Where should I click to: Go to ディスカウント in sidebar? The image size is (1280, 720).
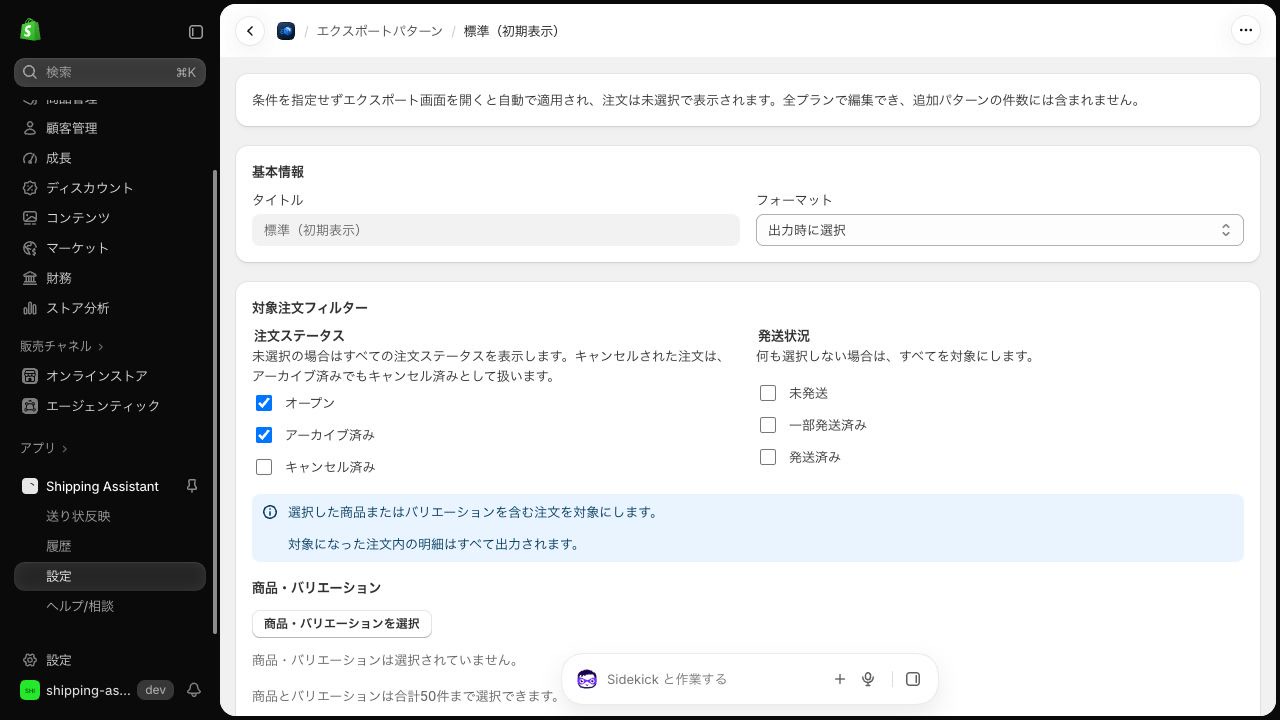[x=110, y=188]
